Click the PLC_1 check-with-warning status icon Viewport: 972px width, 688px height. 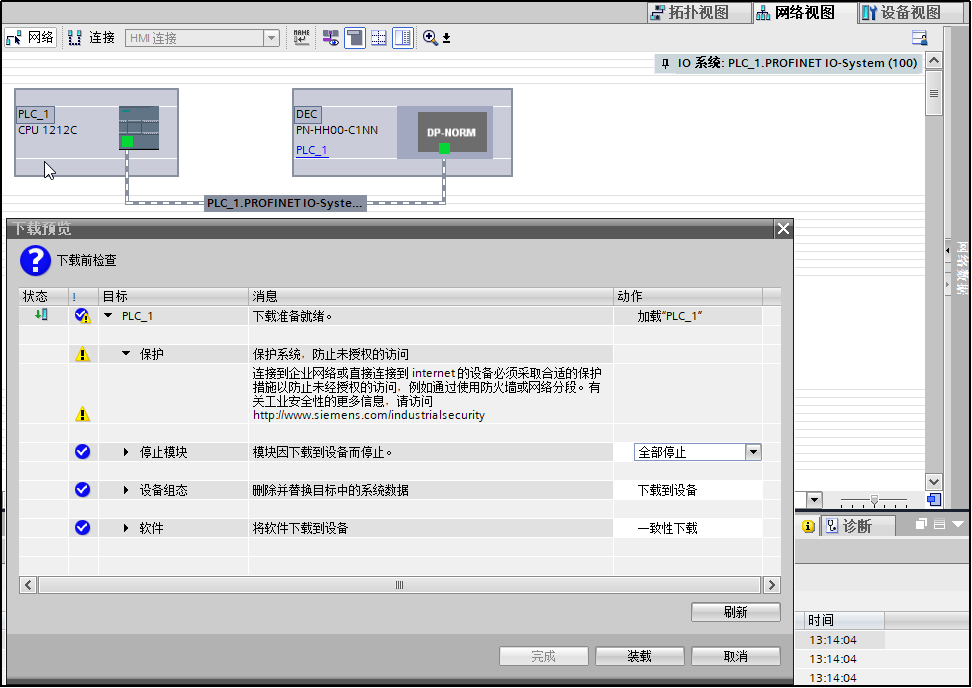(x=82, y=316)
